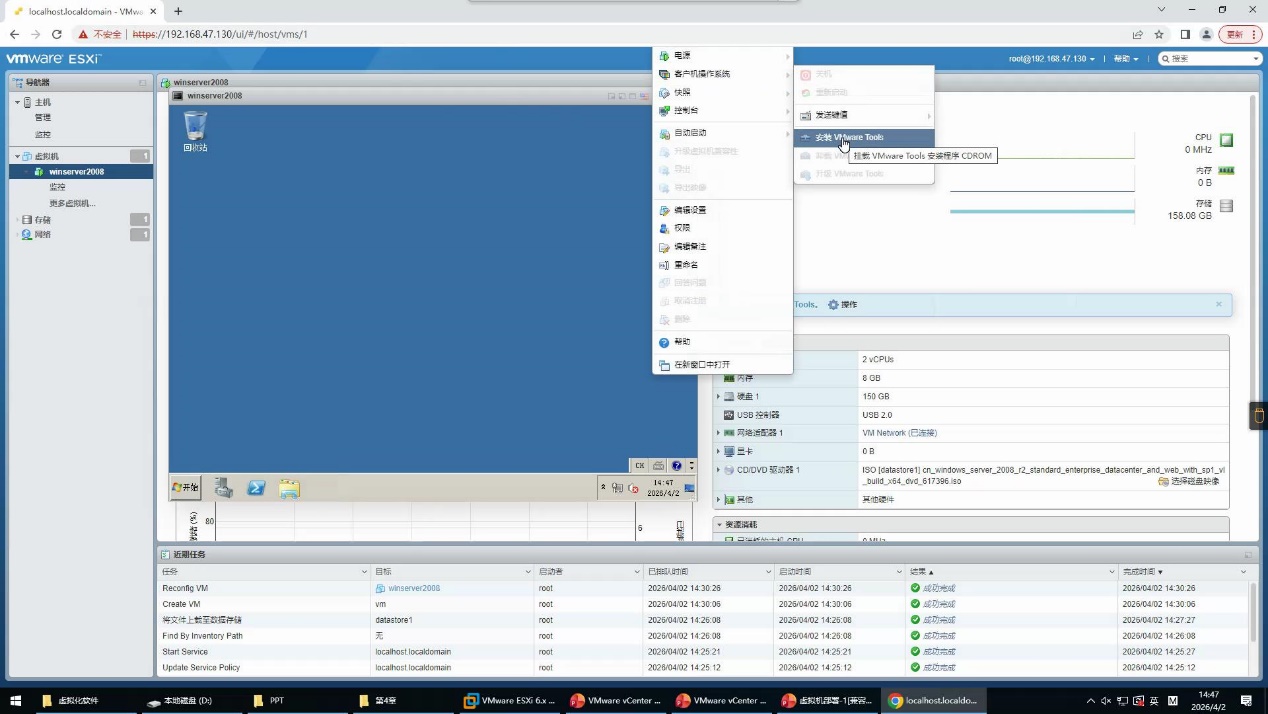The image size is (1268, 714).
Task: Click the console keyboard icon
Action: (x=658, y=466)
